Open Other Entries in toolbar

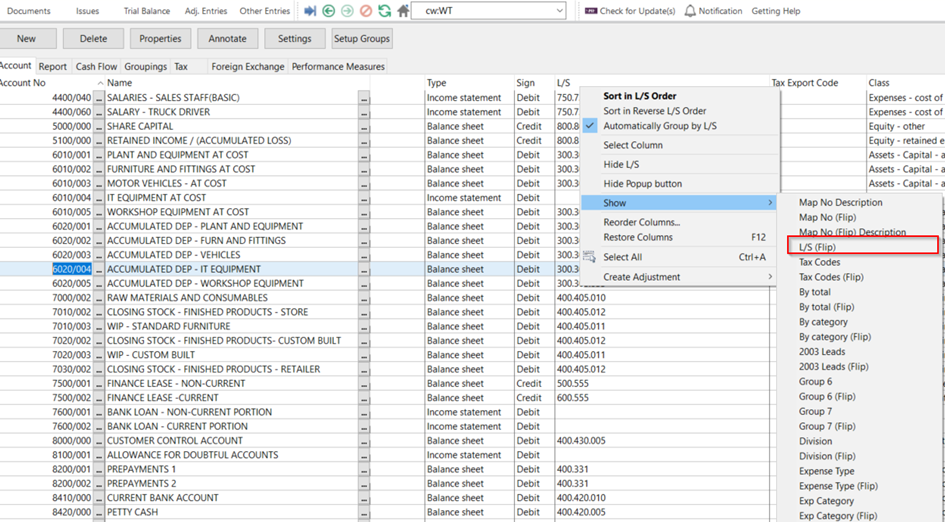point(265,11)
